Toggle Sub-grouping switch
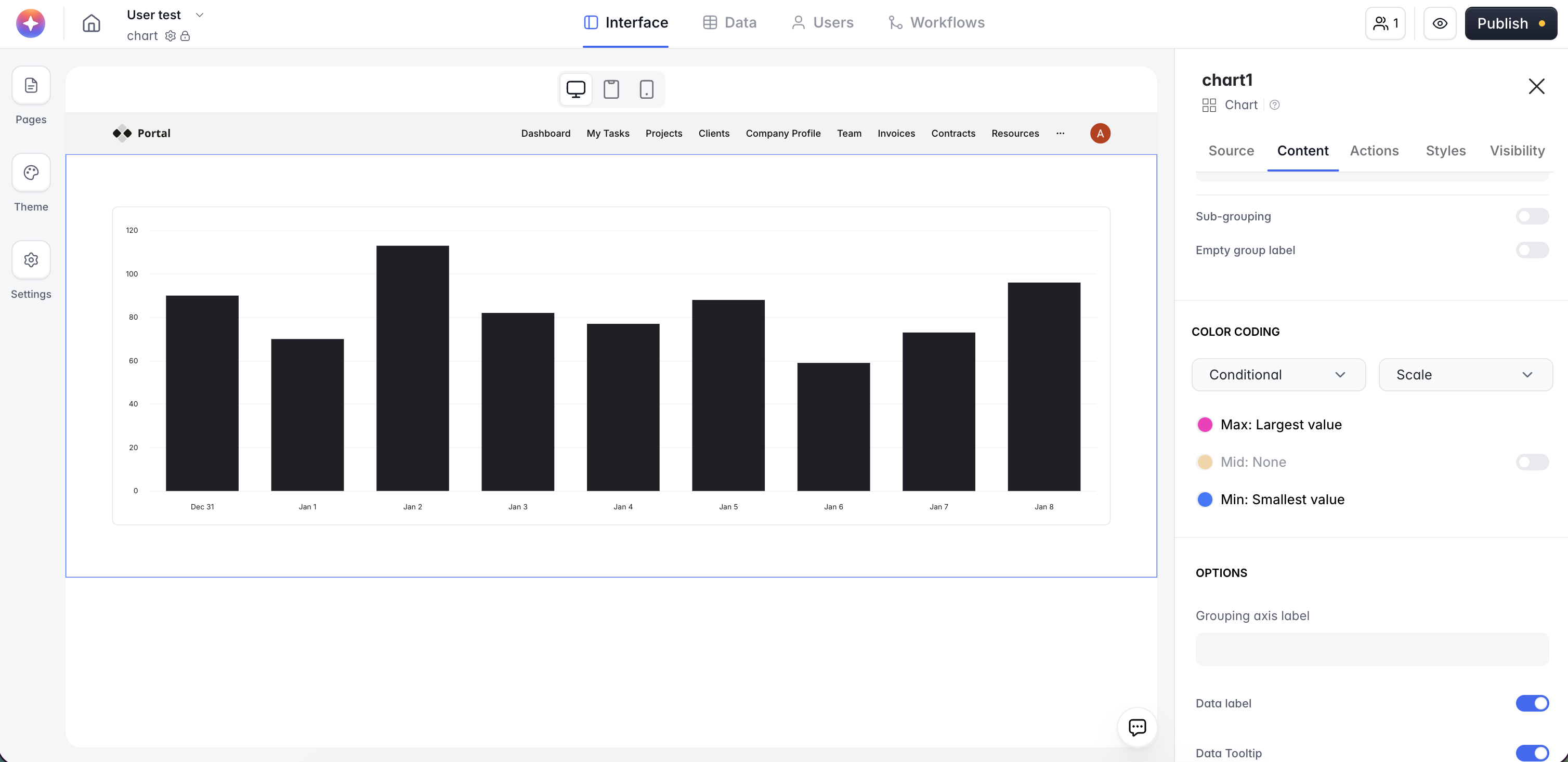Viewport: 1568px width, 762px height. [x=1532, y=216]
